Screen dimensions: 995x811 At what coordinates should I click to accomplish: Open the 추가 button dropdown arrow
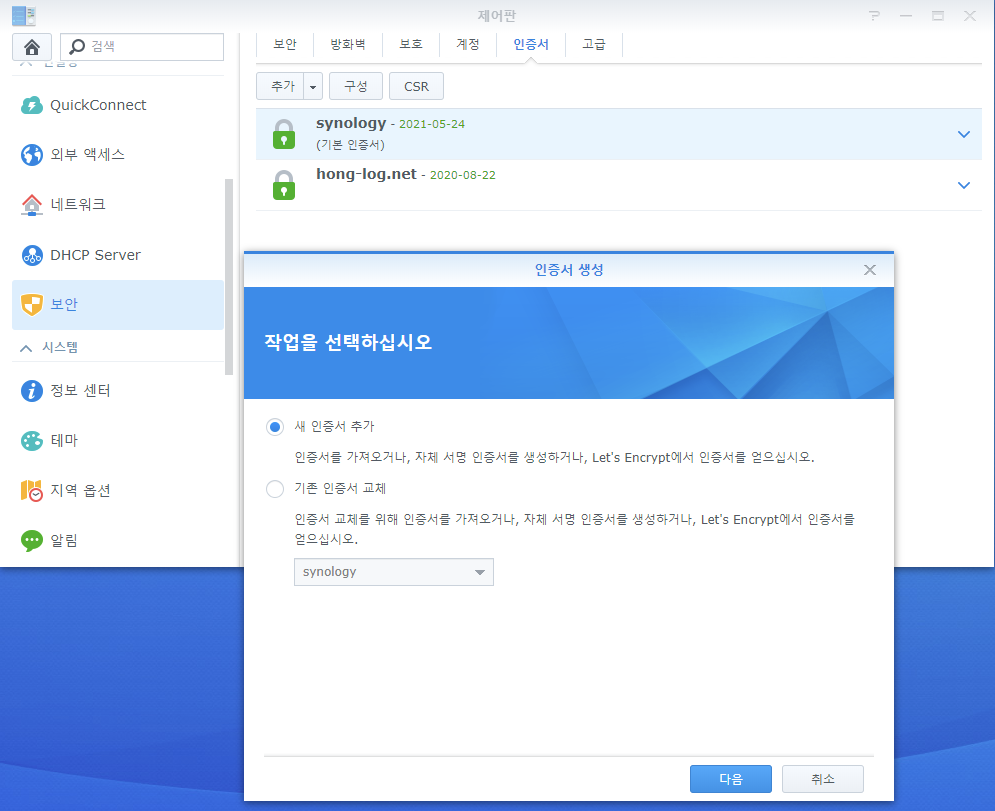pyautogui.click(x=313, y=87)
